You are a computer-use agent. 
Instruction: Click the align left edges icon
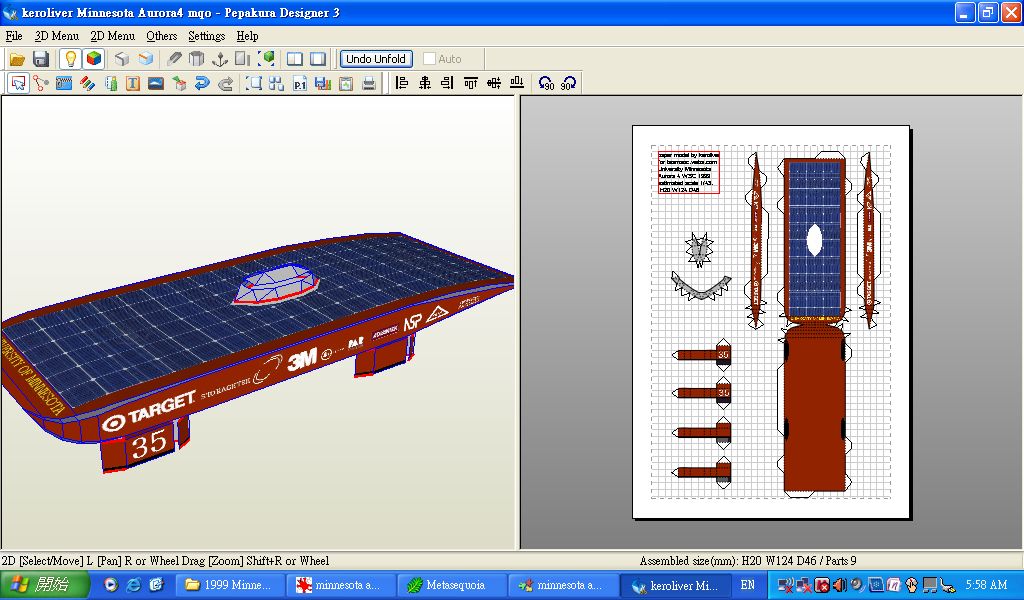402,84
